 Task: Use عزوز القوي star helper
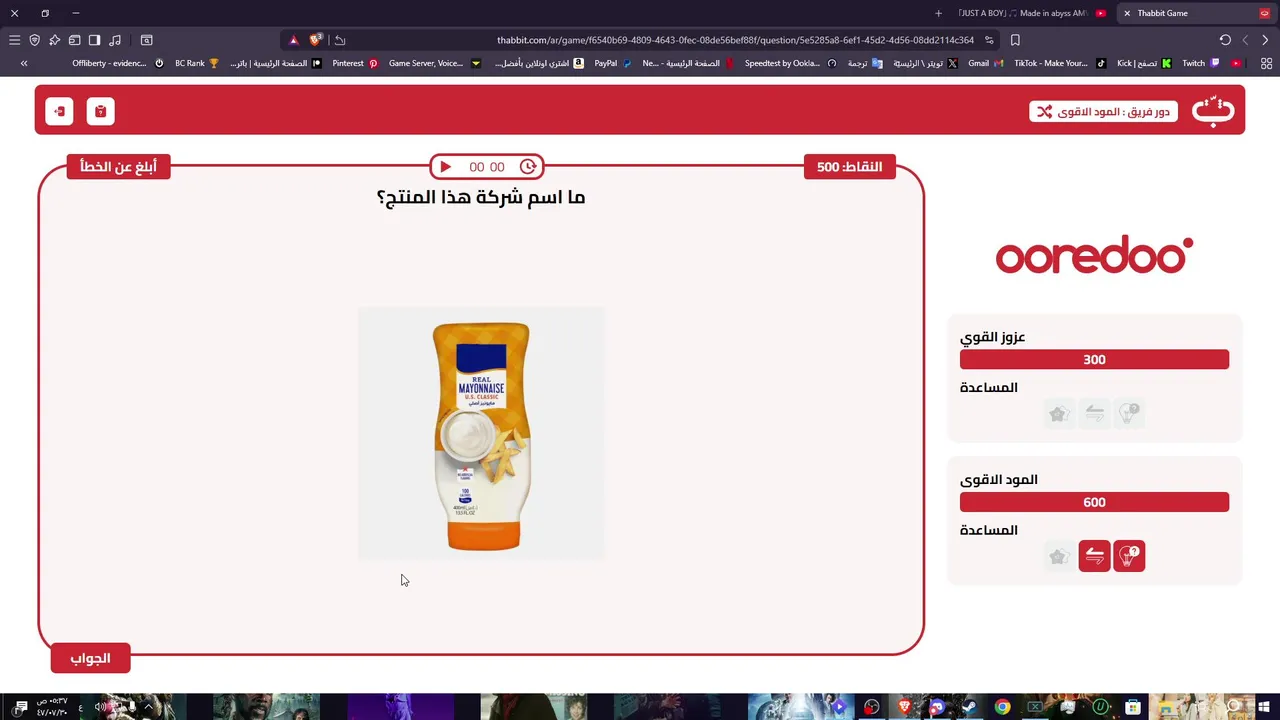1059,413
